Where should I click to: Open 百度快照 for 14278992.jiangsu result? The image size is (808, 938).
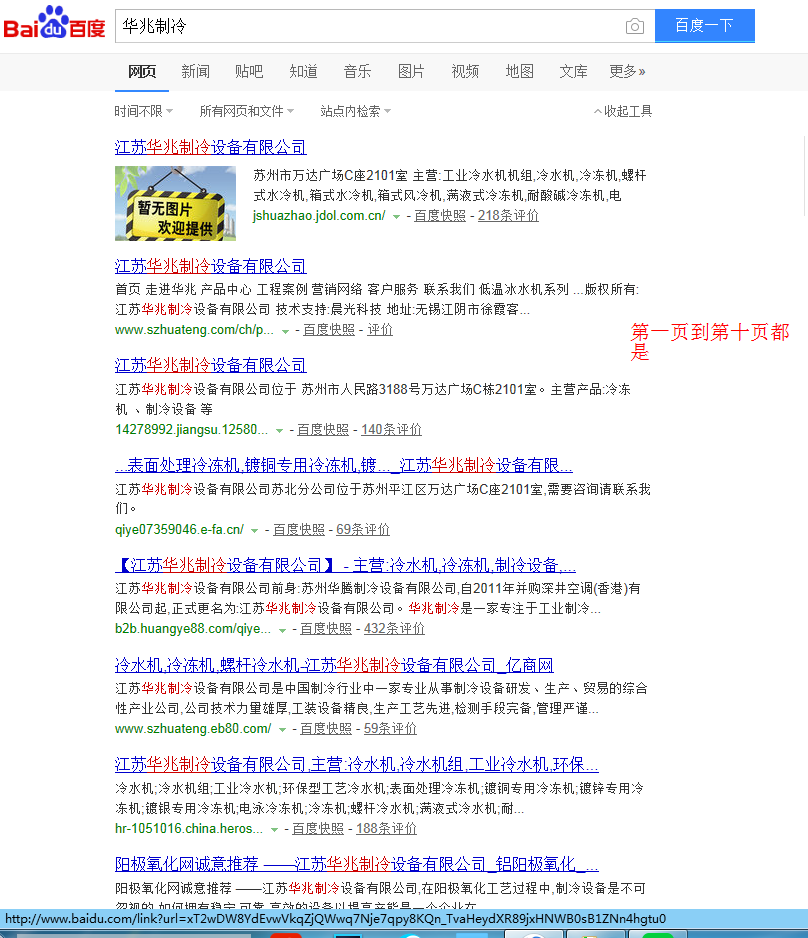[x=323, y=430]
